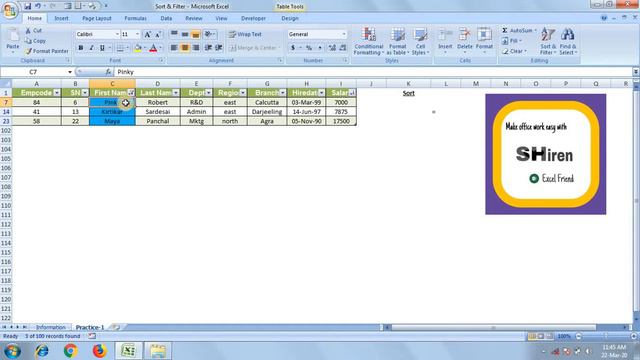Toggle Italic formatting
The image size is (640, 360).
point(91,48)
